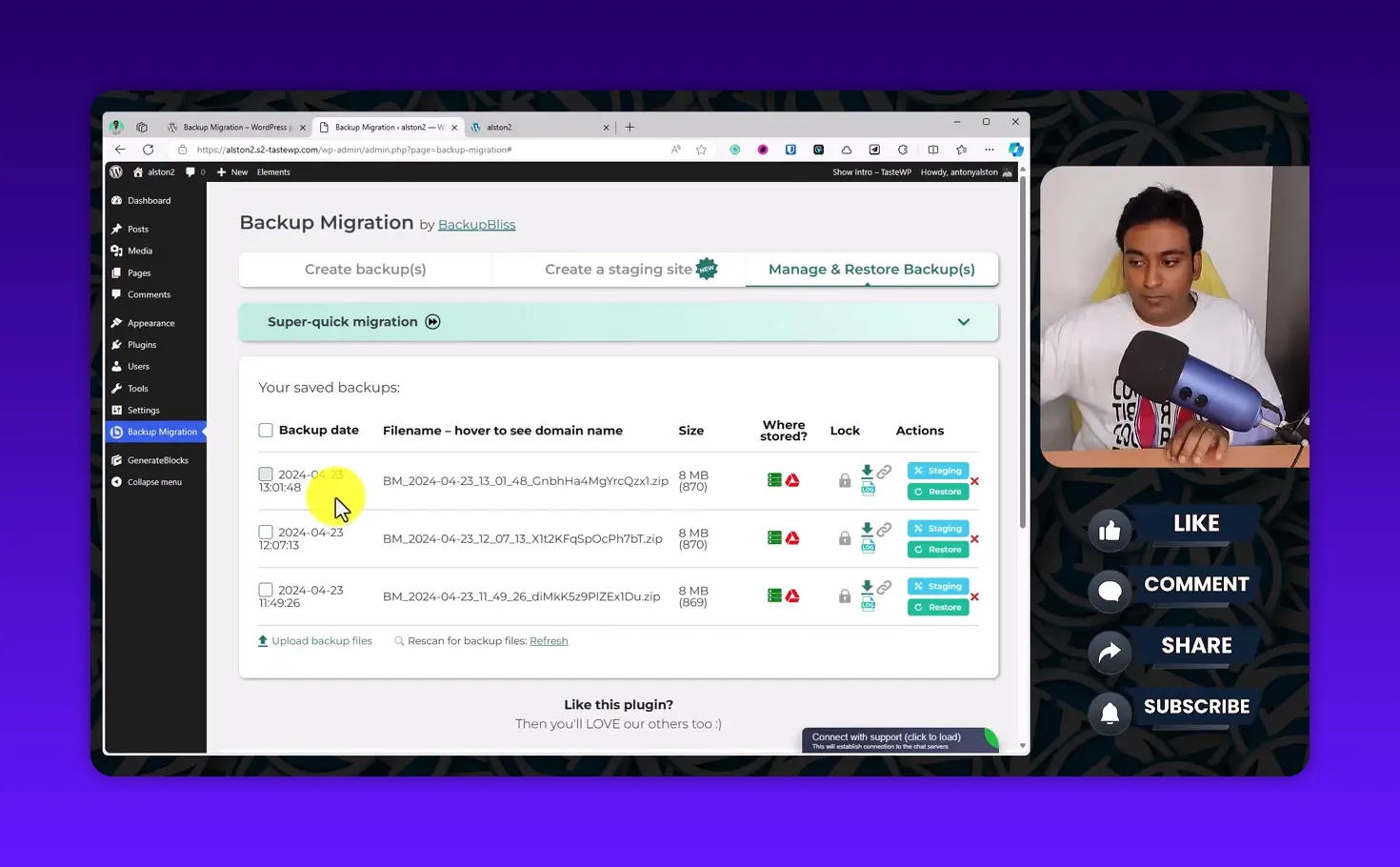
Task: Toggle the select-all Backup date checkbox
Action: tap(266, 431)
